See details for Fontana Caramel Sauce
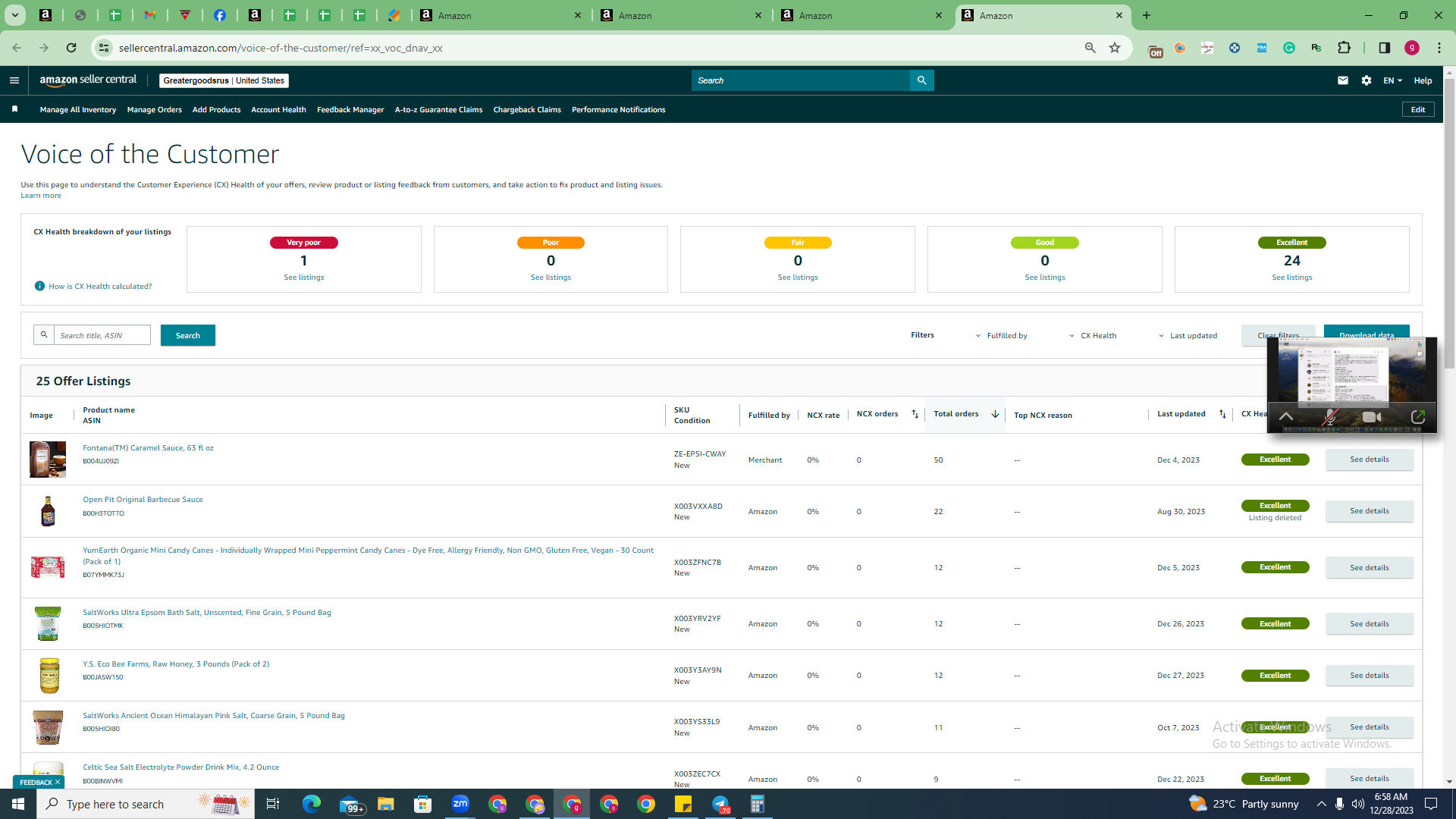Image resolution: width=1456 pixels, height=819 pixels. tap(1370, 460)
